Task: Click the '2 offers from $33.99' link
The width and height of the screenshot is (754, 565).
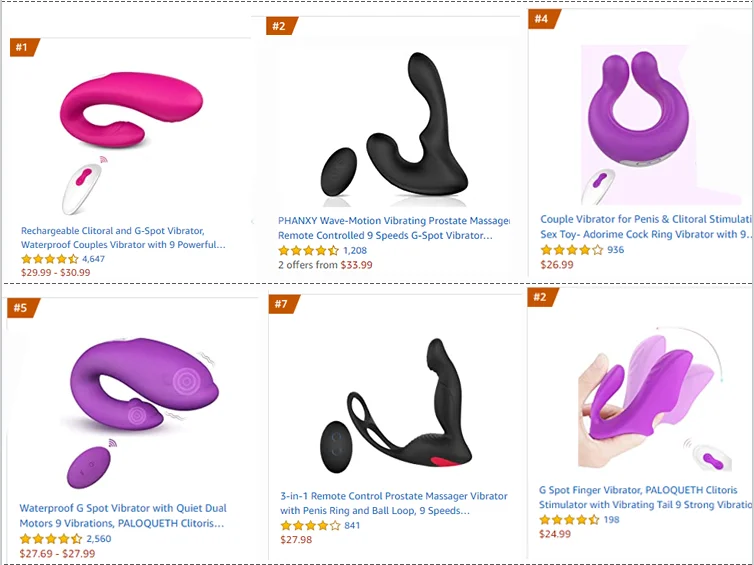Action: [x=325, y=266]
